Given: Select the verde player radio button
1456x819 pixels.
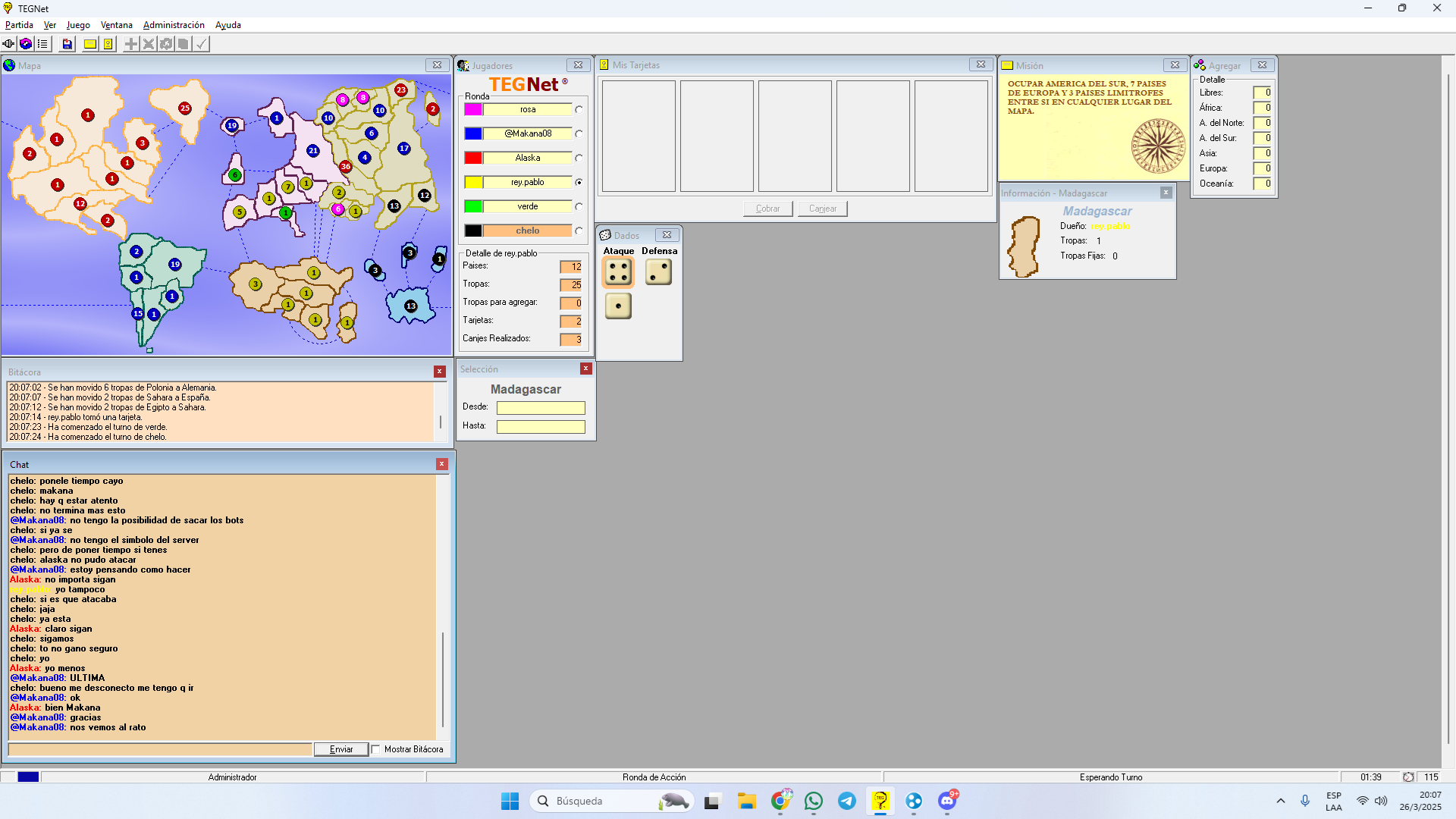Looking at the screenshot, I should coord(579,207).
